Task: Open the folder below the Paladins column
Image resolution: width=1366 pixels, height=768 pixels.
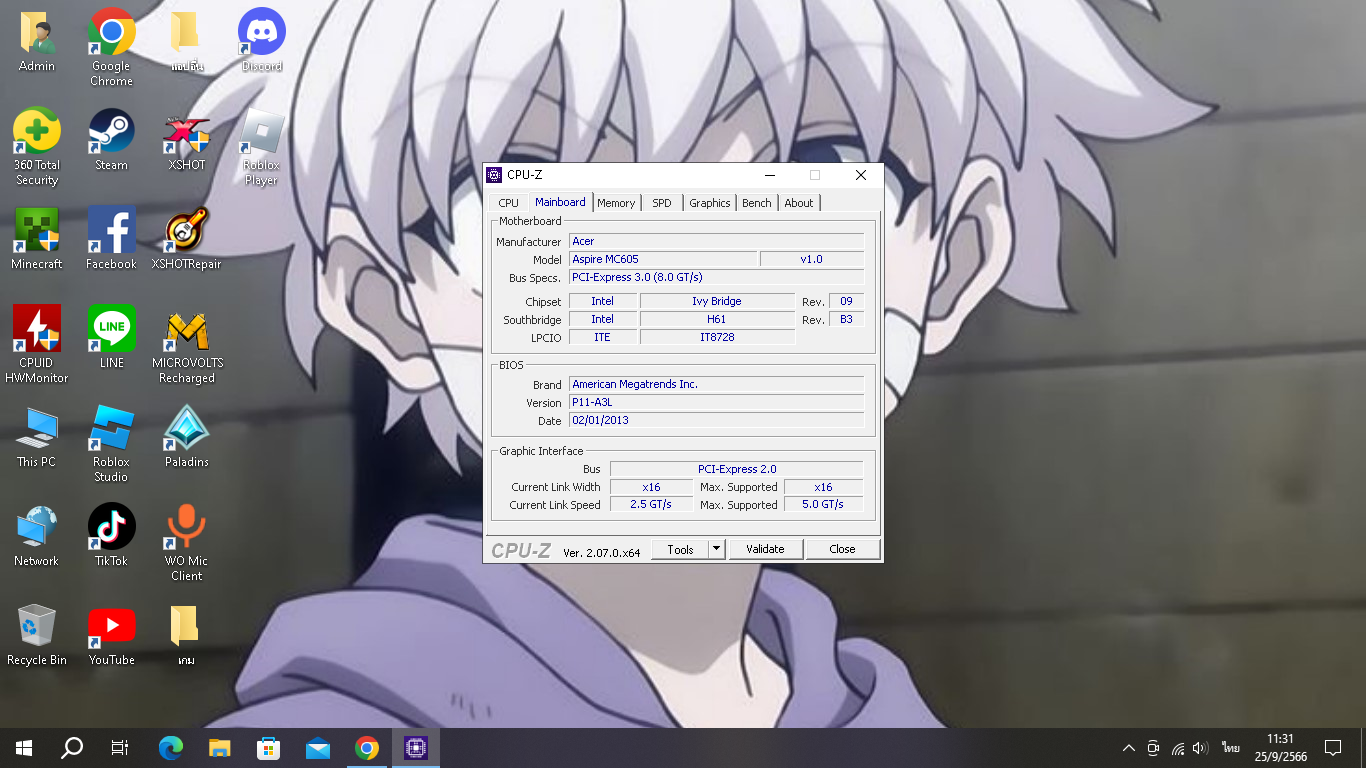Action: [185, 635]
